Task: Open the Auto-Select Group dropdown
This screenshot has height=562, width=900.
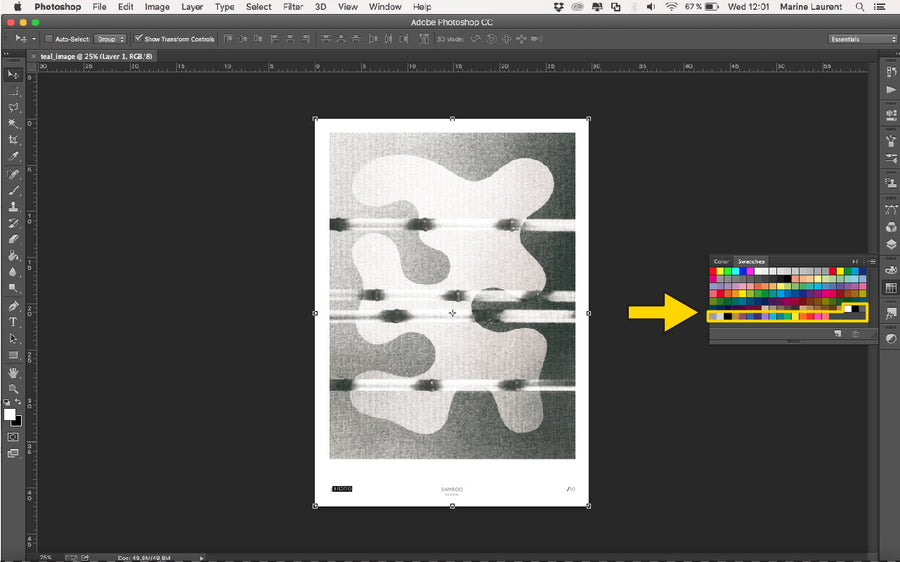Action: (x=110, y=39)
